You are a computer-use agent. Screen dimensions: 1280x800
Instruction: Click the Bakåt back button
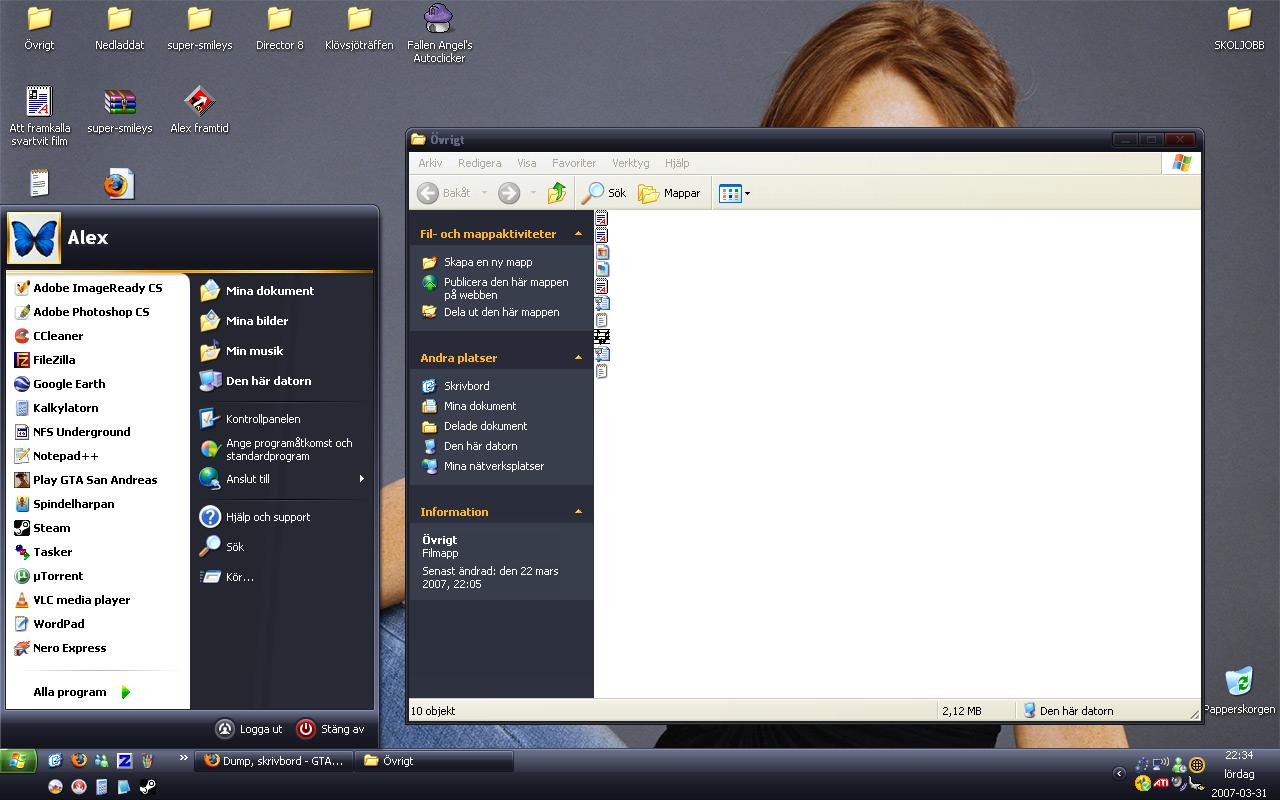444,193
